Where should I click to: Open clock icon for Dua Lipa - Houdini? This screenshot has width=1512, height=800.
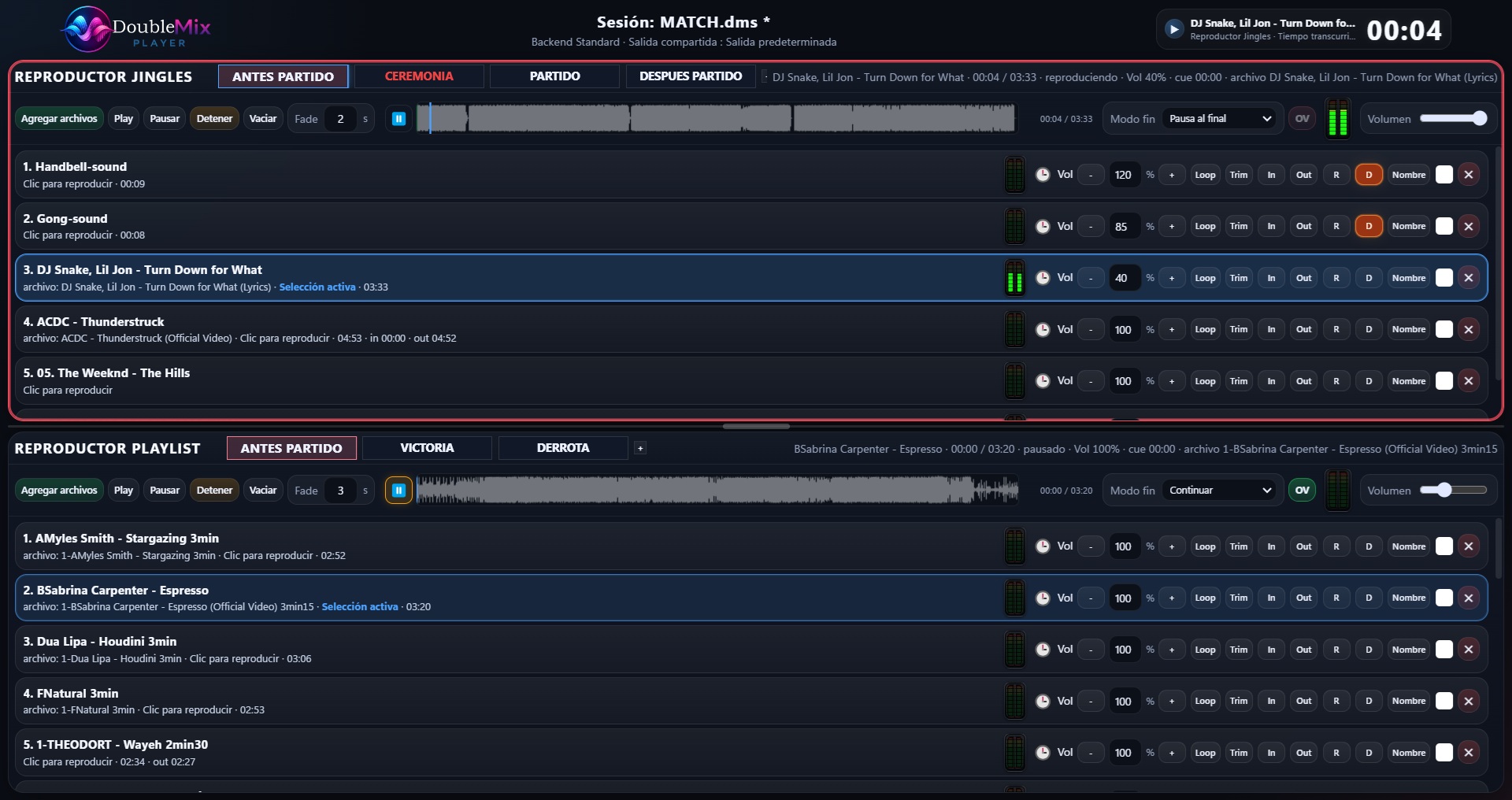point(1043,650)
